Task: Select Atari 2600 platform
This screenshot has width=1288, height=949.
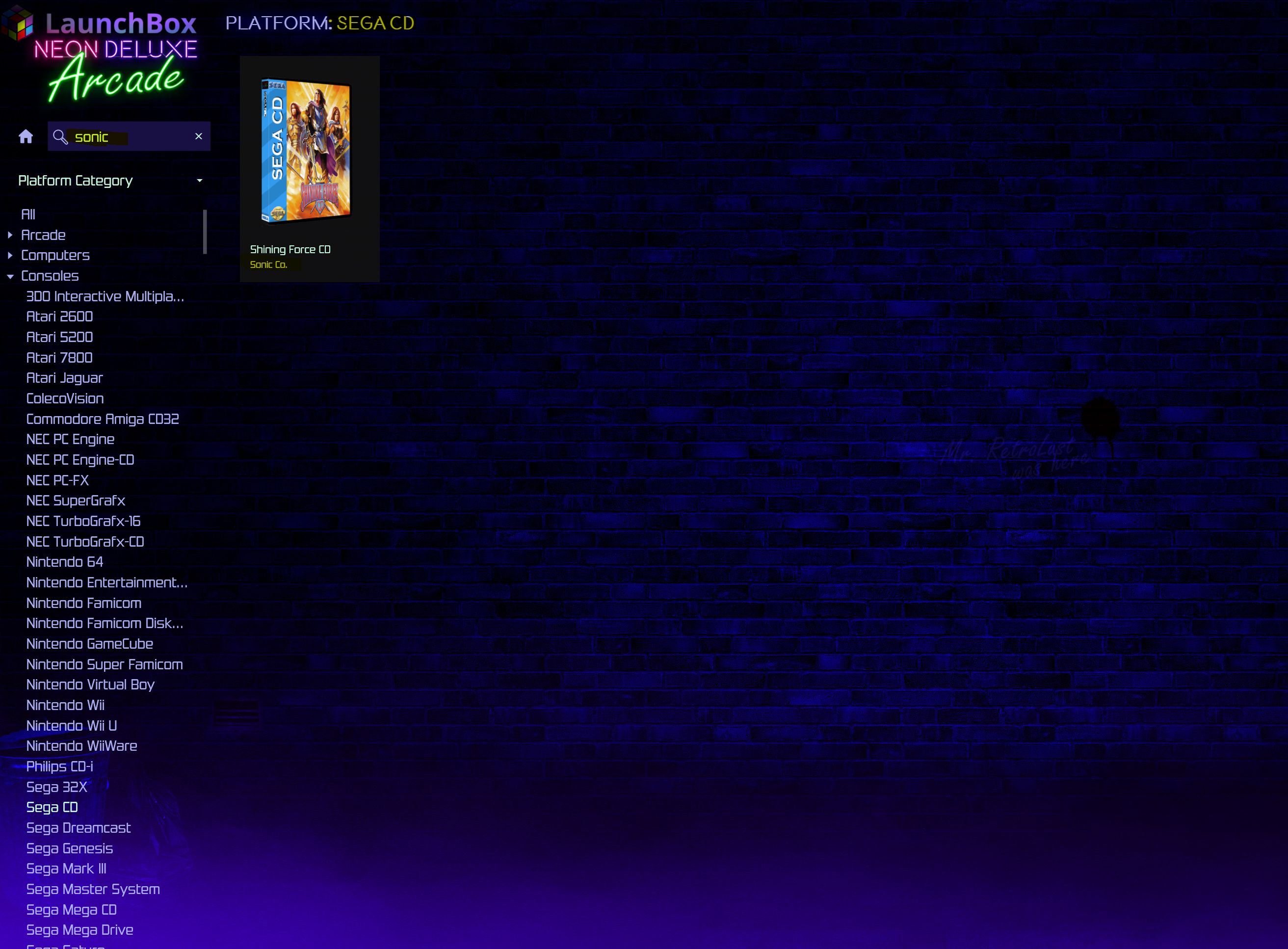Action: [x=60, y=316]
